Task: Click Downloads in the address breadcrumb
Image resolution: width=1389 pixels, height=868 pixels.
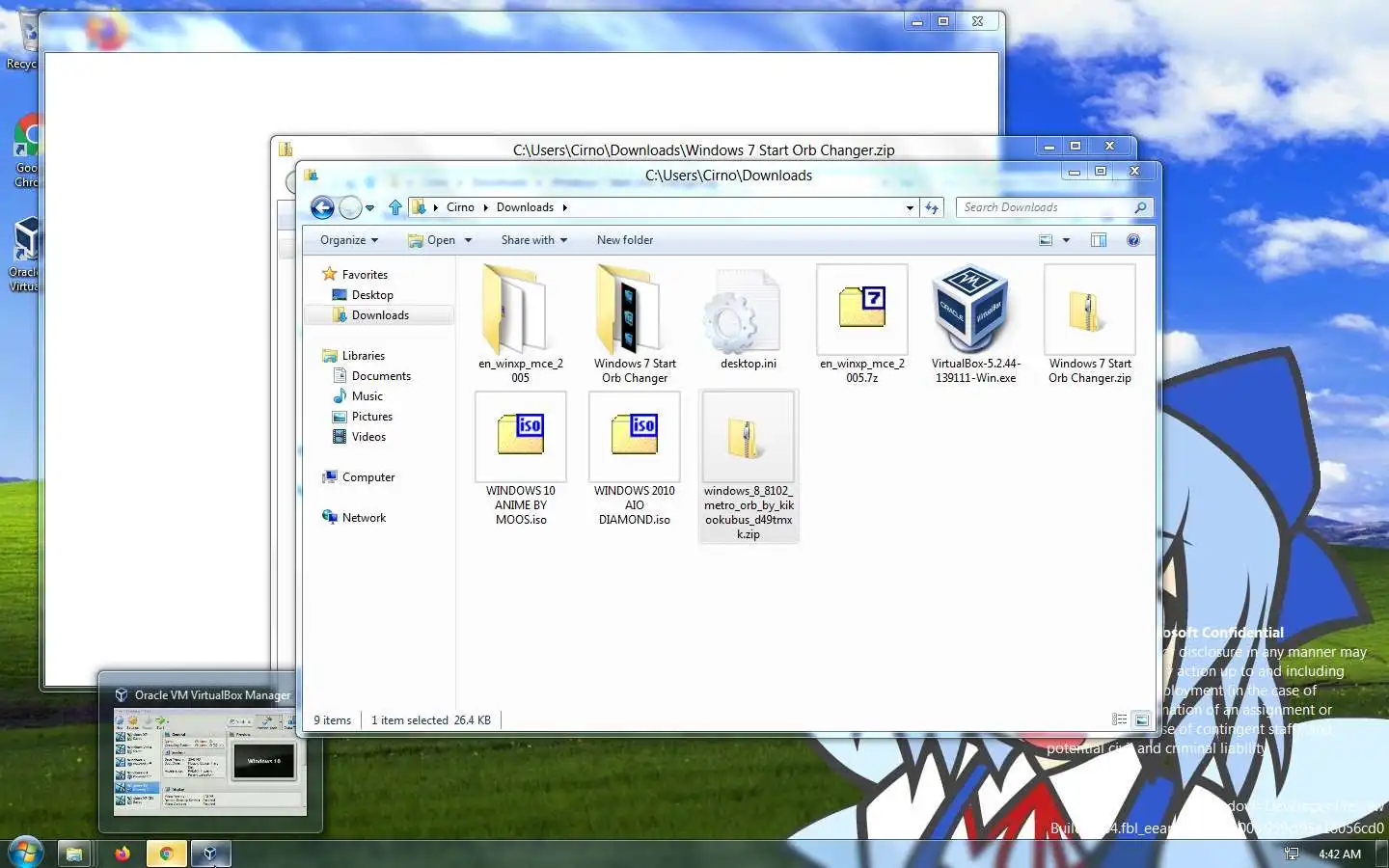Action: point(525,207)
